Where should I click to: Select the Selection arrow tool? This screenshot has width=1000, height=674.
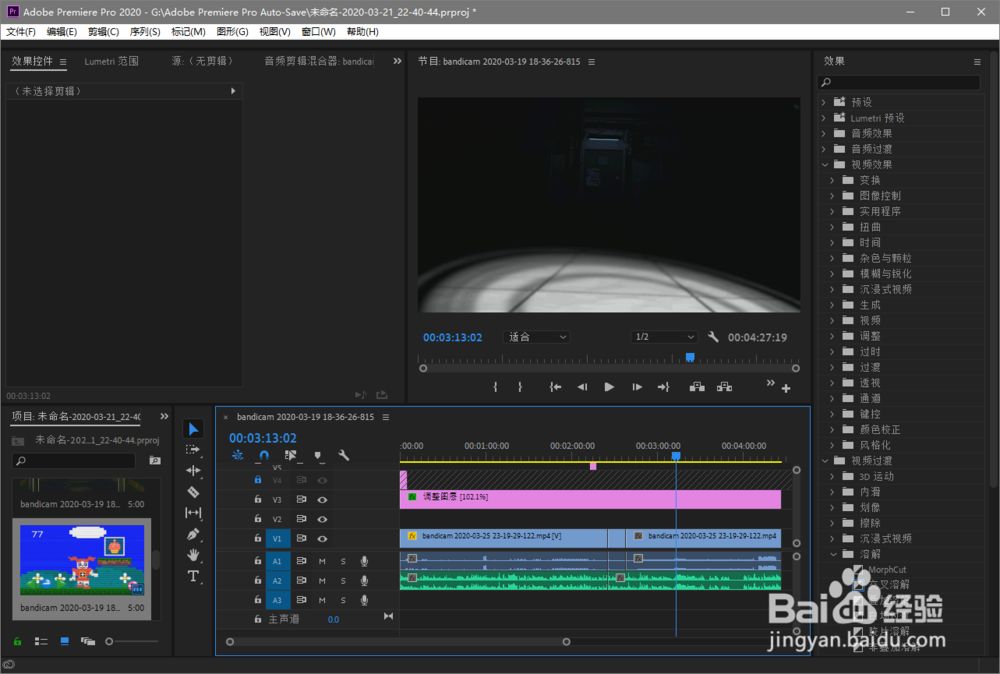tap(193, 429)
